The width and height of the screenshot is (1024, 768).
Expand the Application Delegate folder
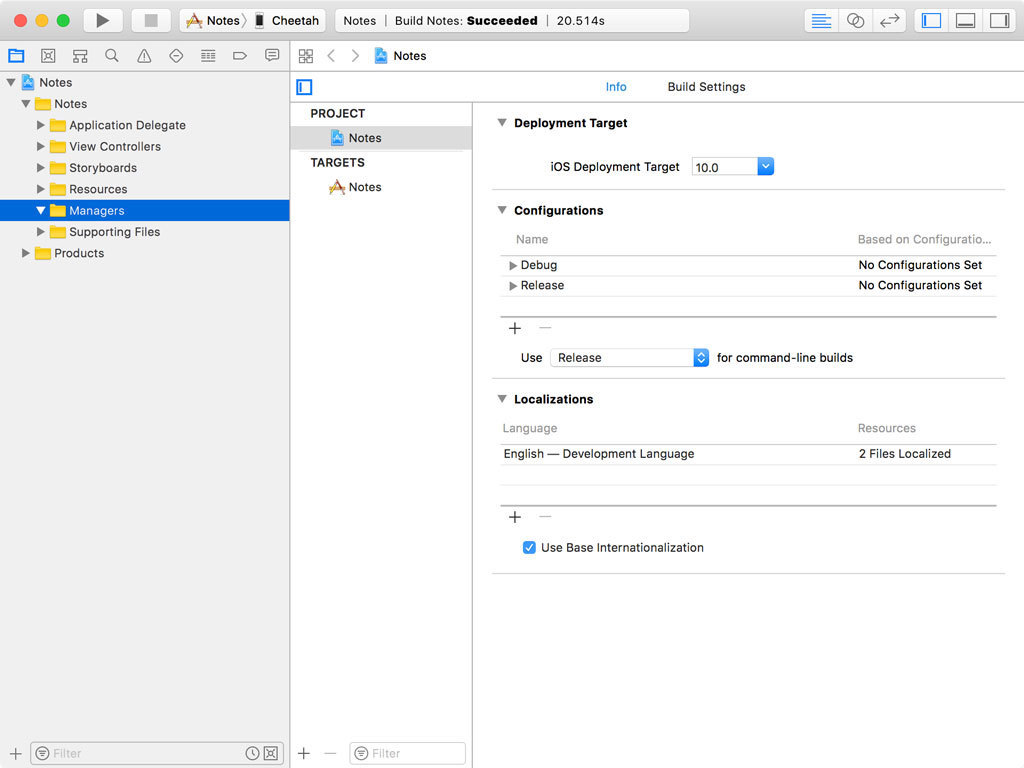41,125
